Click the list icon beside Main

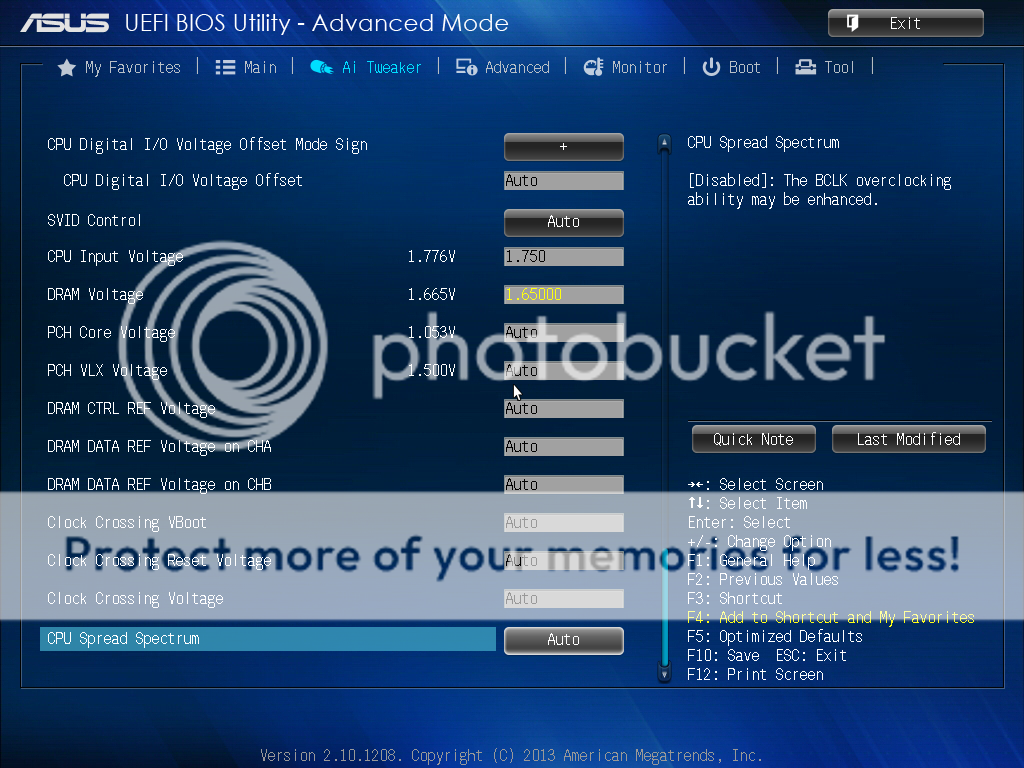point(225,68)
